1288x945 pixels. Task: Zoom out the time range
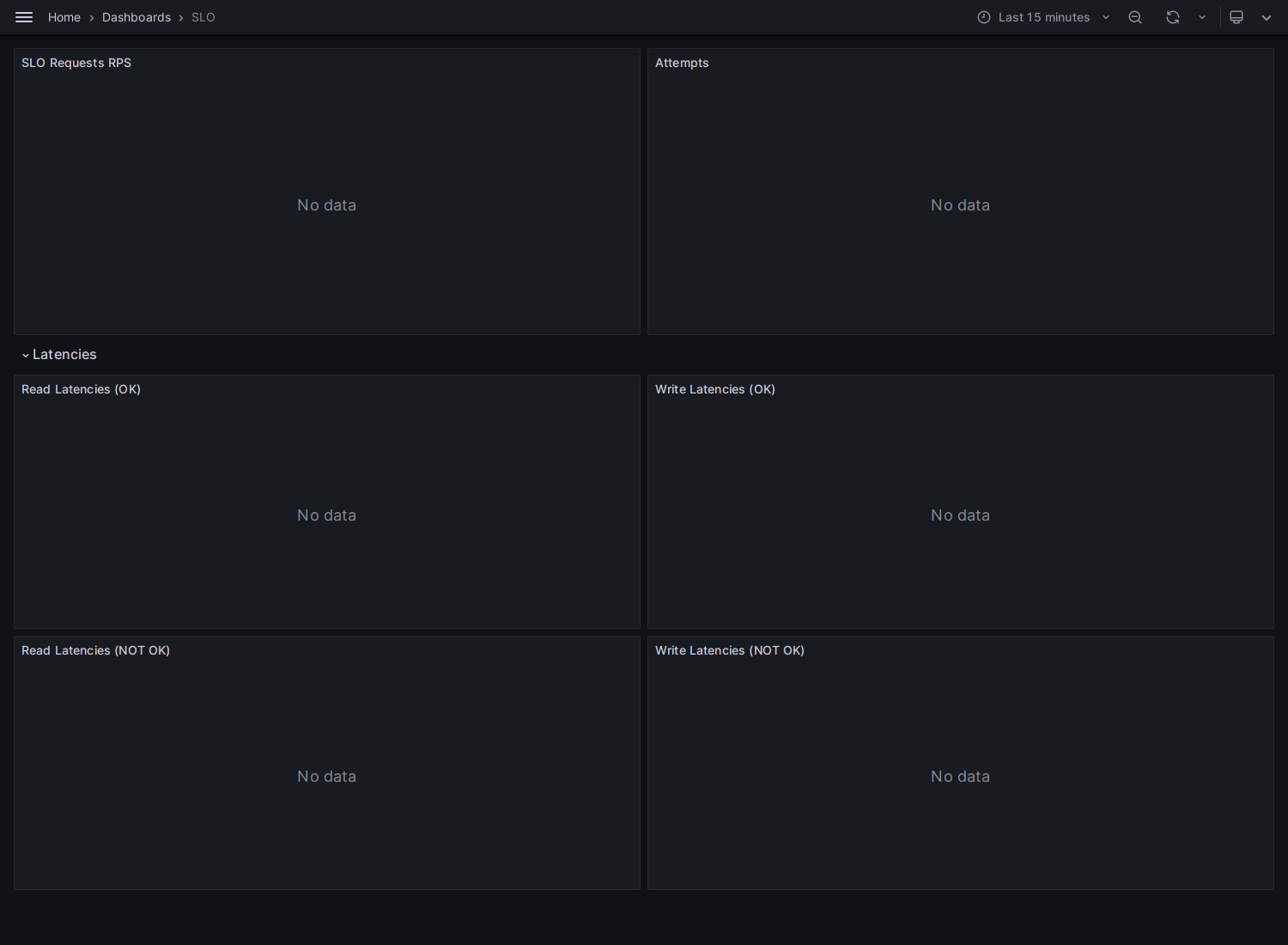coord(1135,17)
